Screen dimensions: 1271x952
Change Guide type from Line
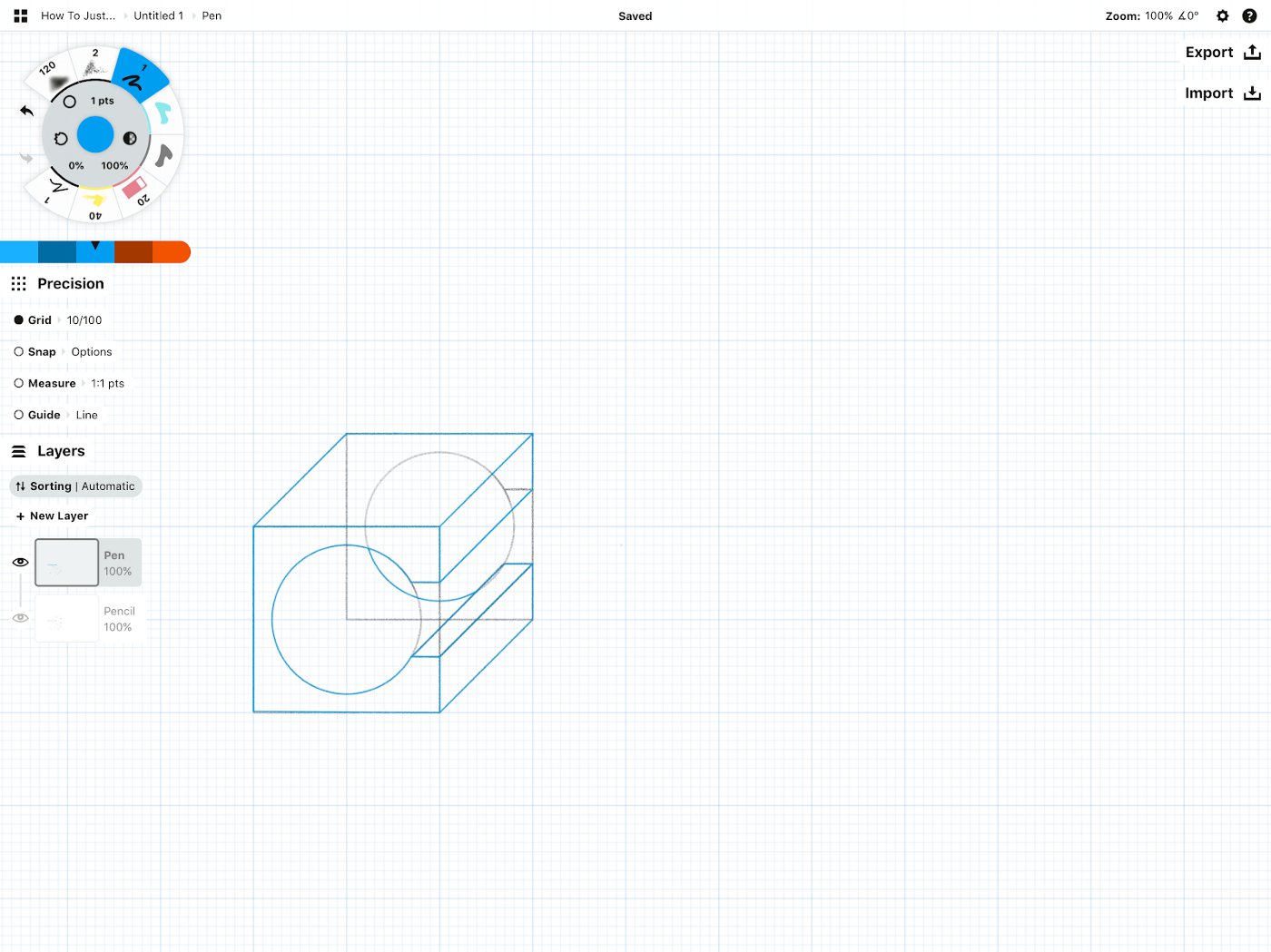(x=86, y=415)
